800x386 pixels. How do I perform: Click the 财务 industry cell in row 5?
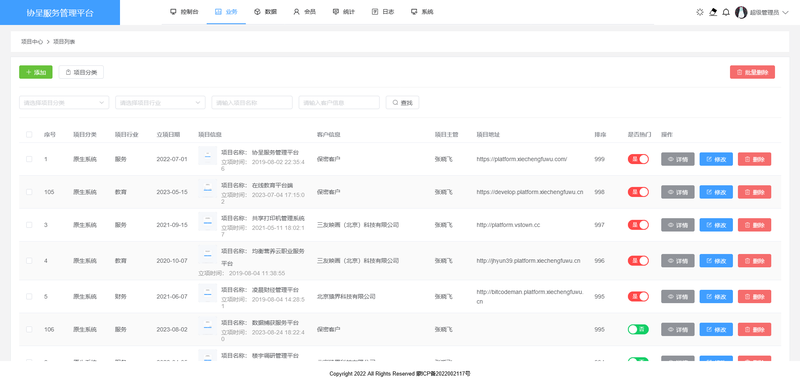120,296
